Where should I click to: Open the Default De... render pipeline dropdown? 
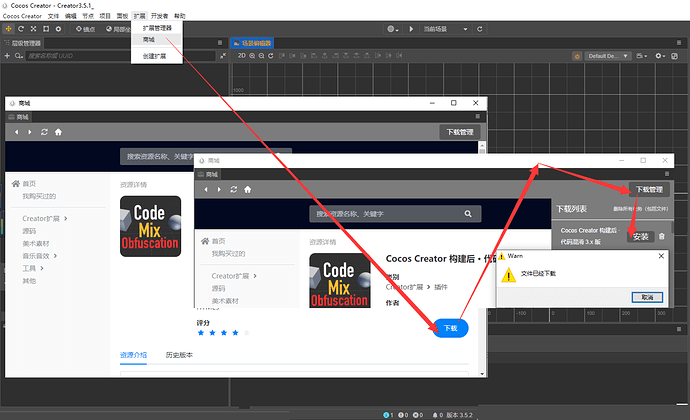click(x=608, y=56)
